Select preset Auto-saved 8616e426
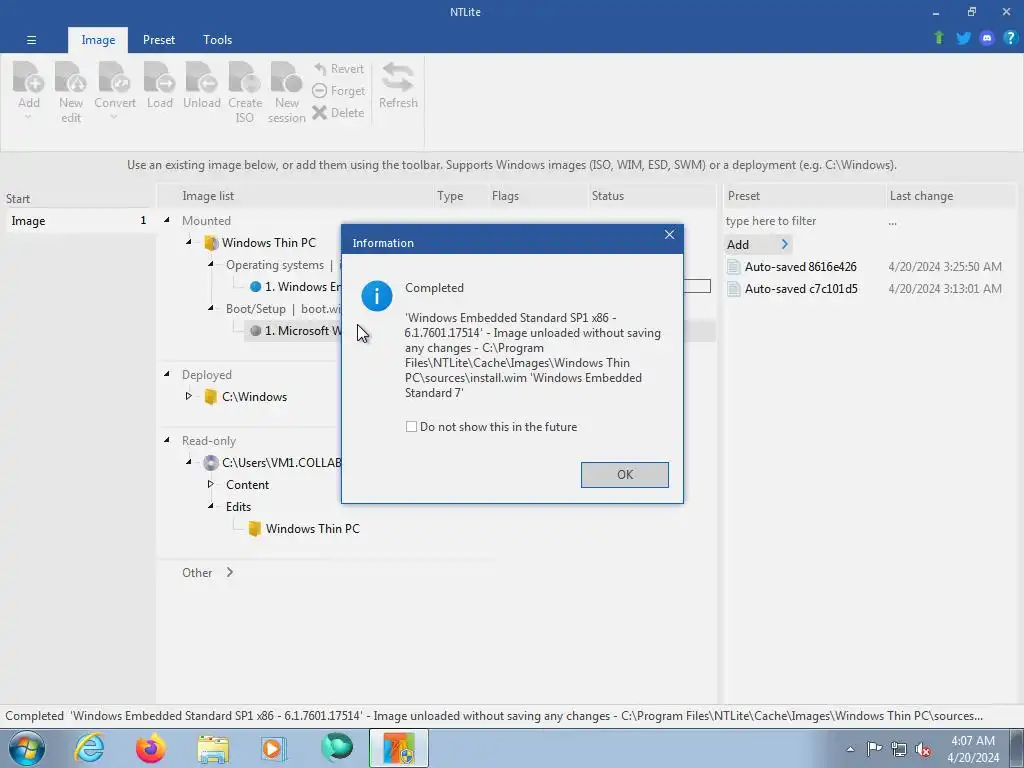Image resolution: width=1024 pixels, height=768 pixels. click(x=792, y=266)
